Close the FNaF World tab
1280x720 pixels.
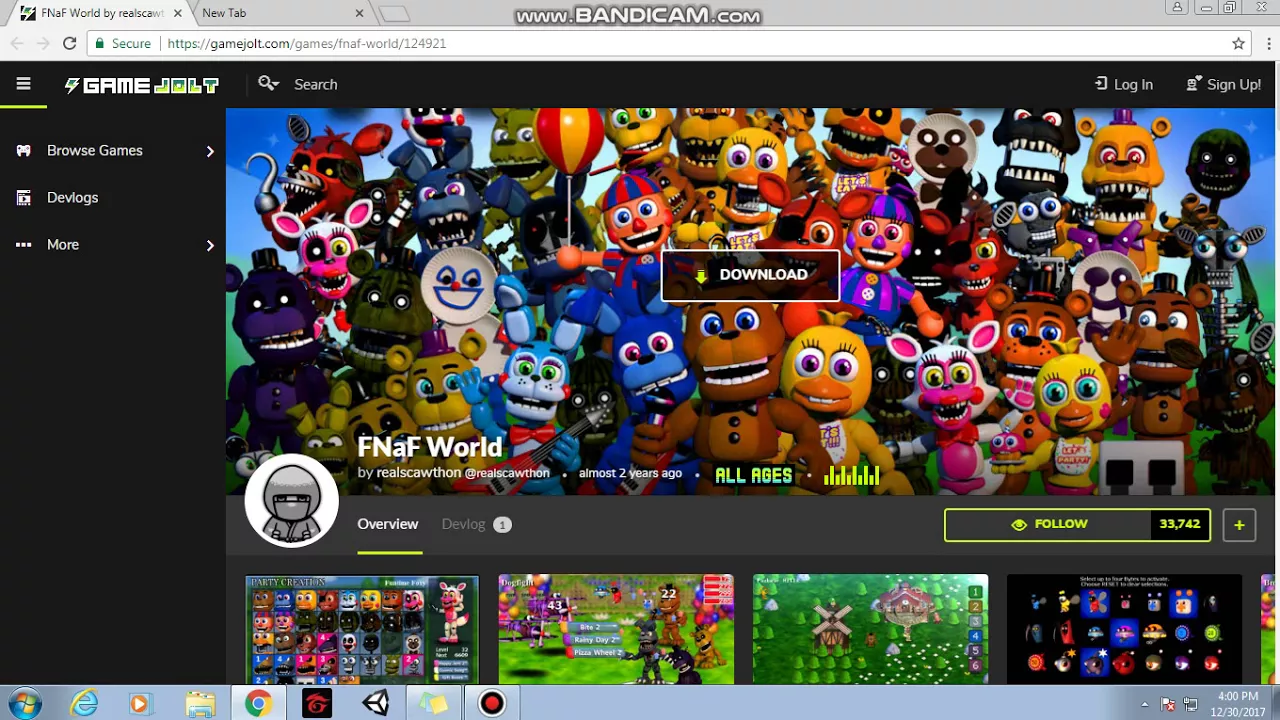[x=178, y=13]
